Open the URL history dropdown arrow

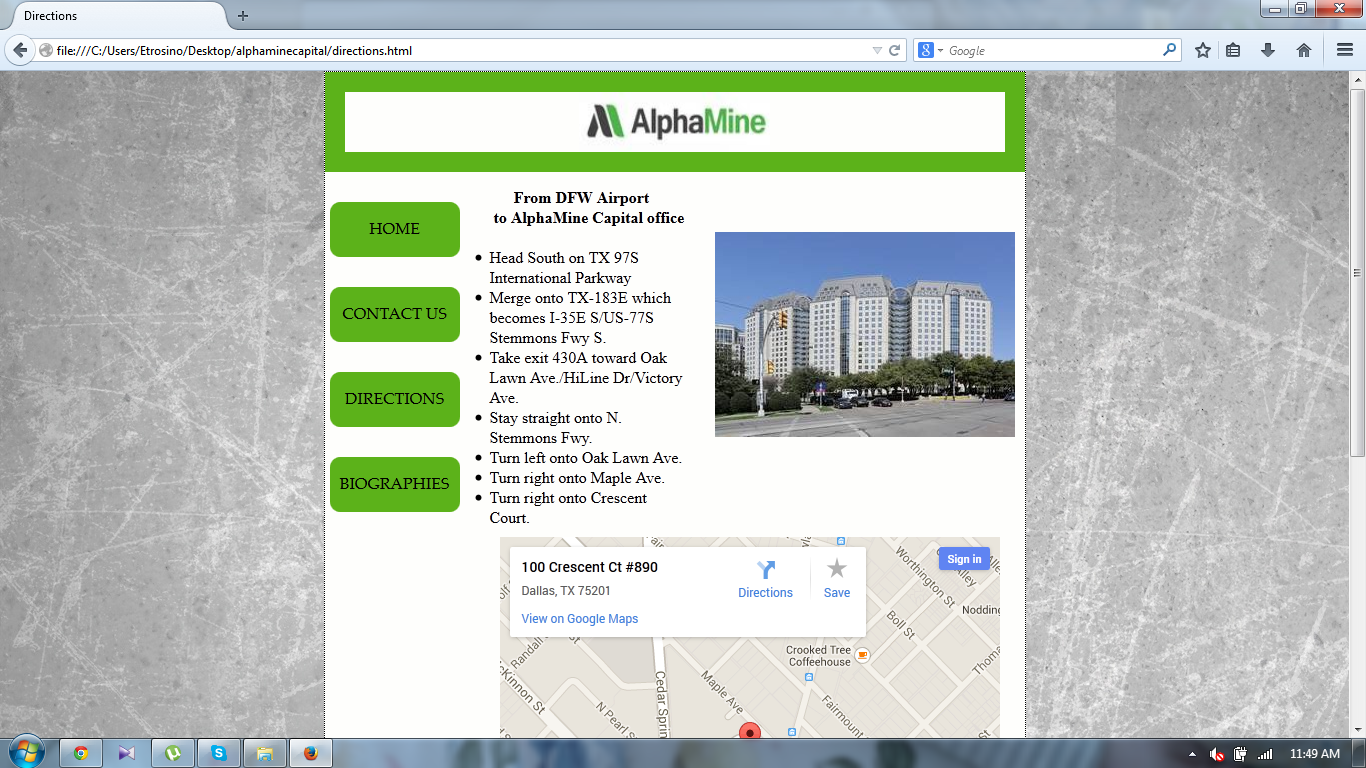coord(877,50)
